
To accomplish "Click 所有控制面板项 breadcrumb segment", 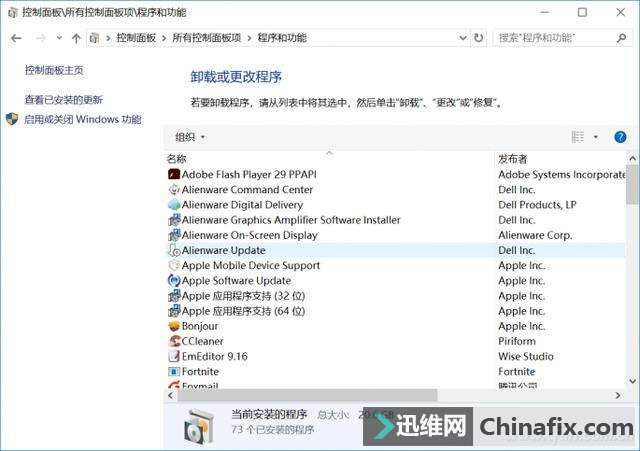I will pyautogui.click(x=206, y=38).
